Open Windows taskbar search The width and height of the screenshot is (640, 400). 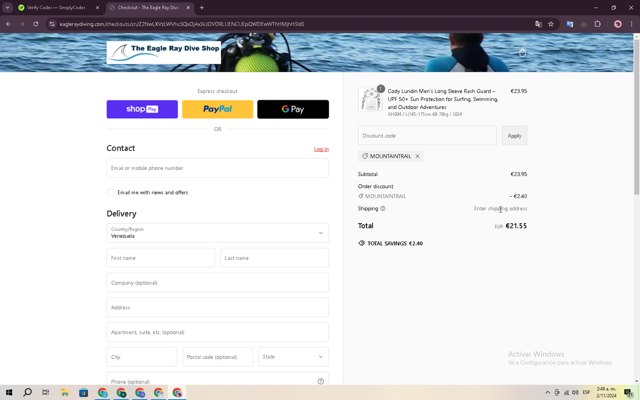(x=27, y=393)
